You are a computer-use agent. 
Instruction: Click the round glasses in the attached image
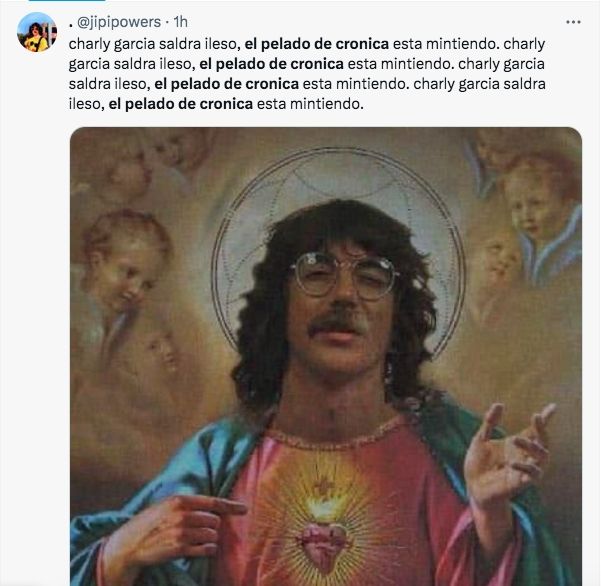pos(344,275)
